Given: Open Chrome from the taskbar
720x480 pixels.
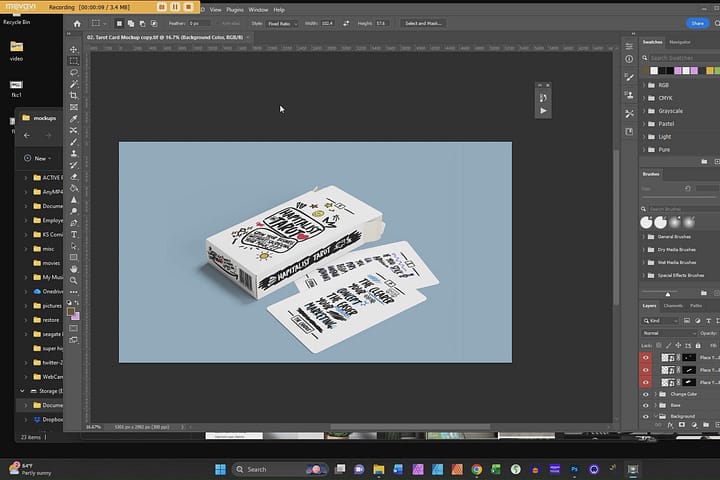Looking at the screenshot, I should (477, 469).
